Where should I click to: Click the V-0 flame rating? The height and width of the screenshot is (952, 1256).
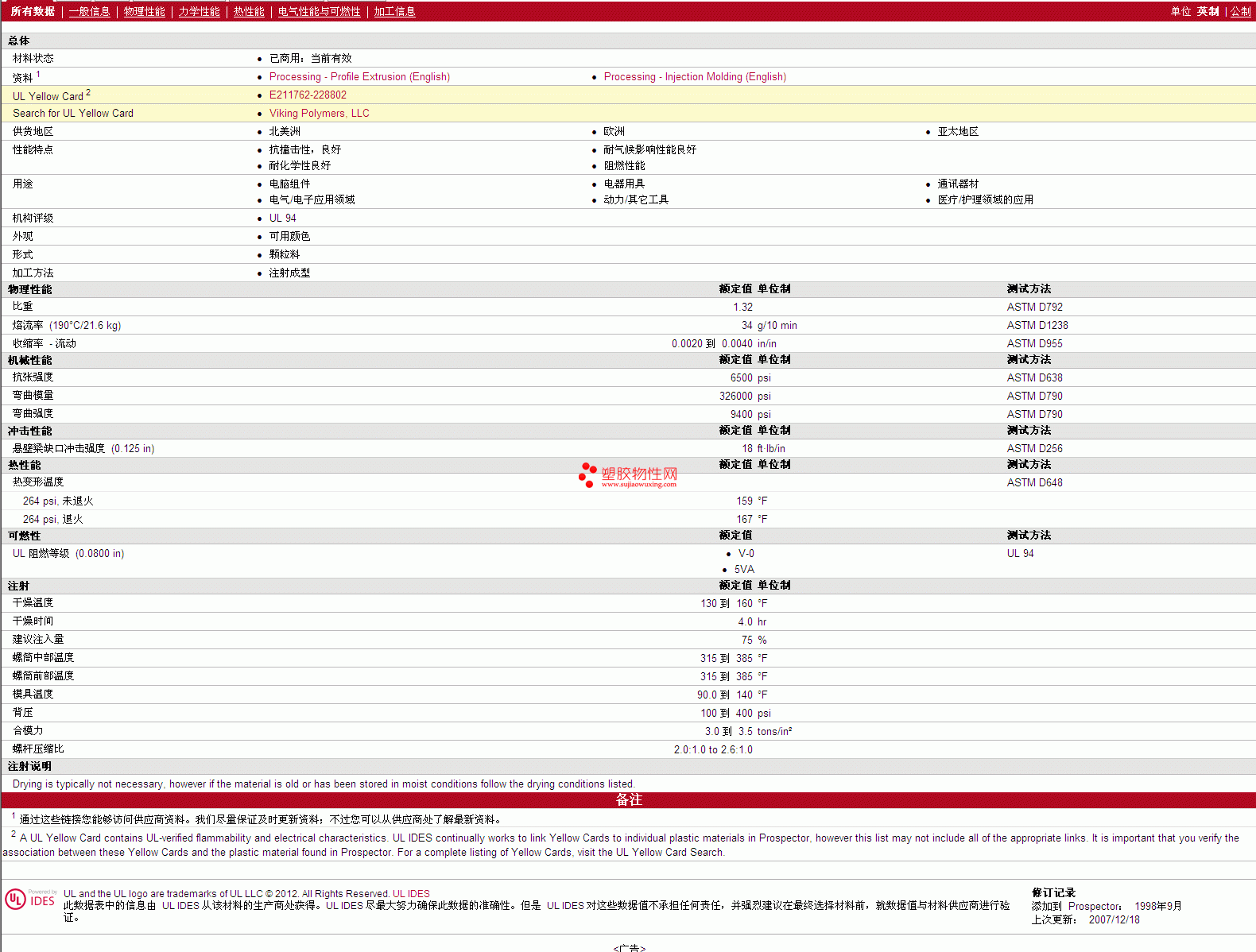pyautogui.click(x=746, y=553)
